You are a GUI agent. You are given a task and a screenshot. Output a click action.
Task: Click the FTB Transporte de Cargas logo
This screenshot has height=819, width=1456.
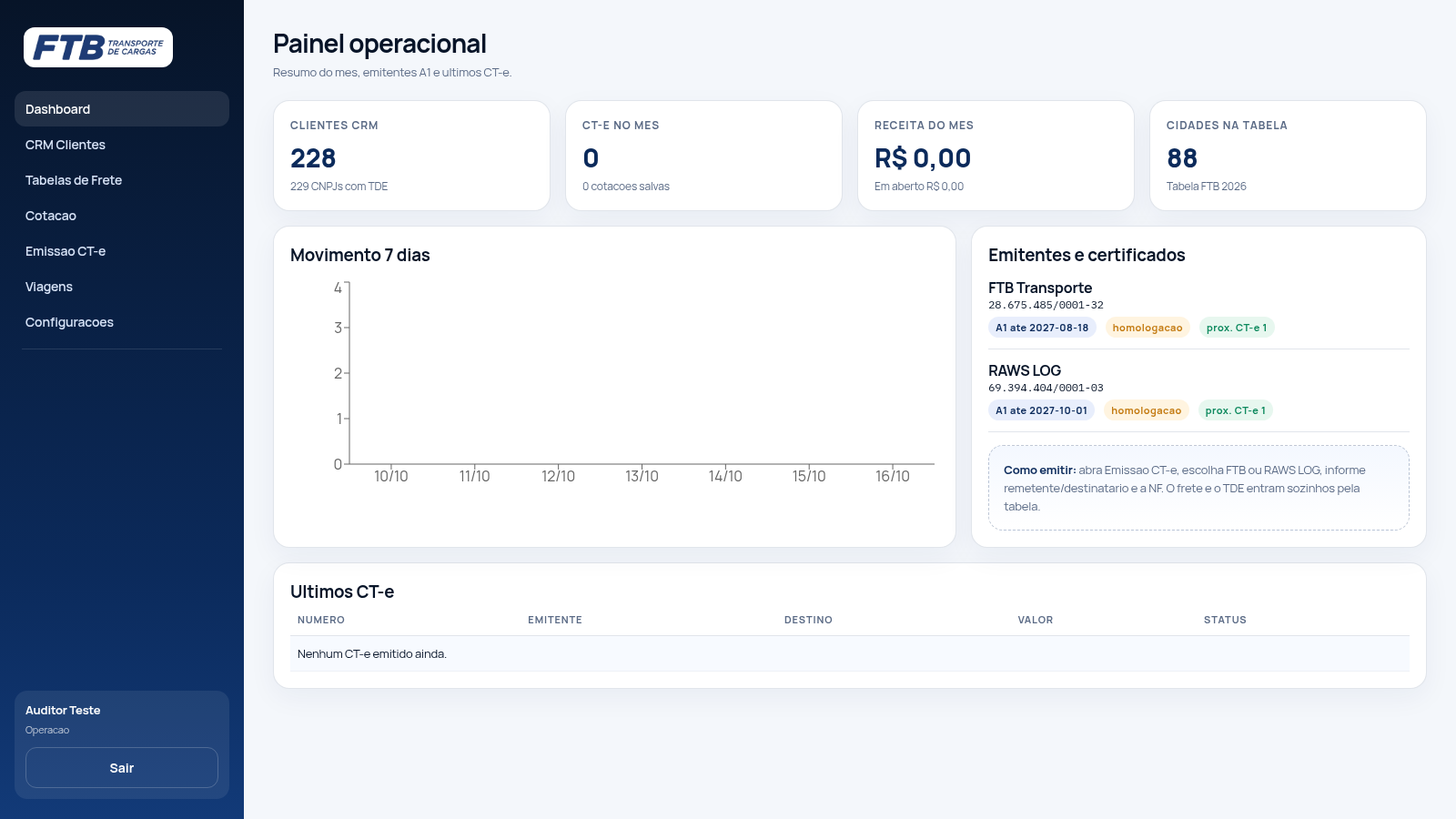(98, 47)
